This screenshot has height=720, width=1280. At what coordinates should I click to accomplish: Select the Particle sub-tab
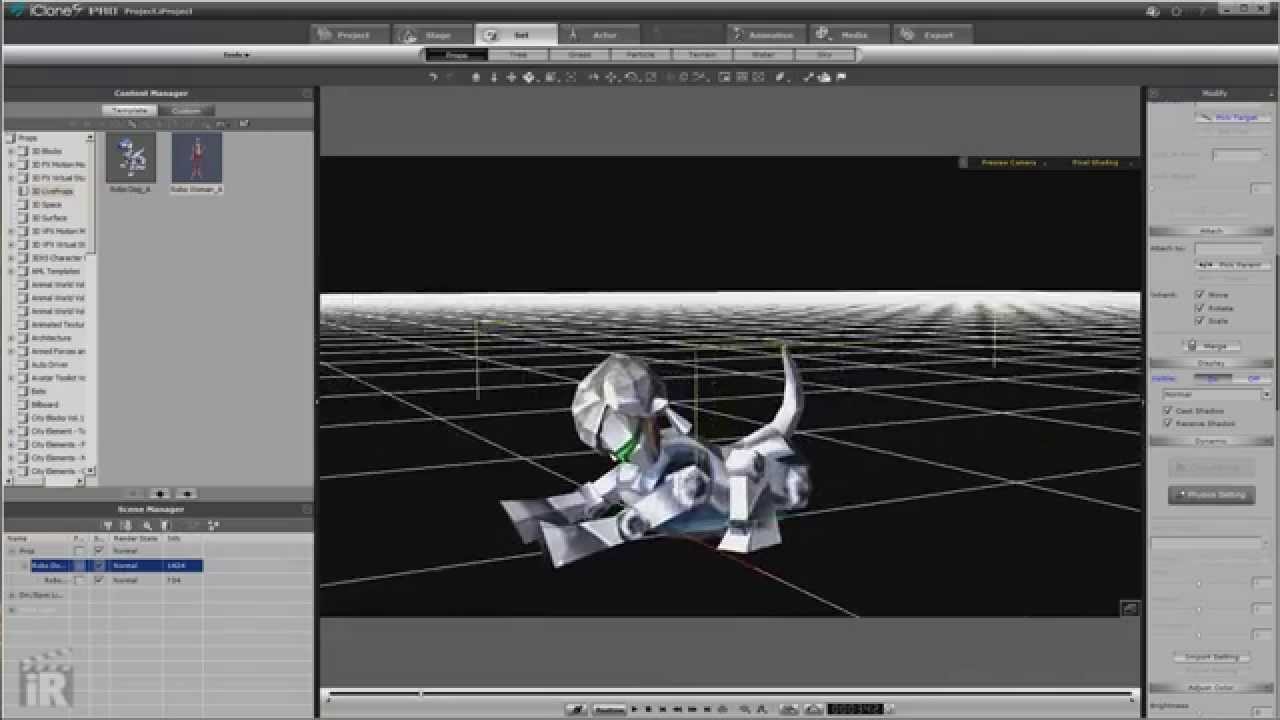(641, 55)
